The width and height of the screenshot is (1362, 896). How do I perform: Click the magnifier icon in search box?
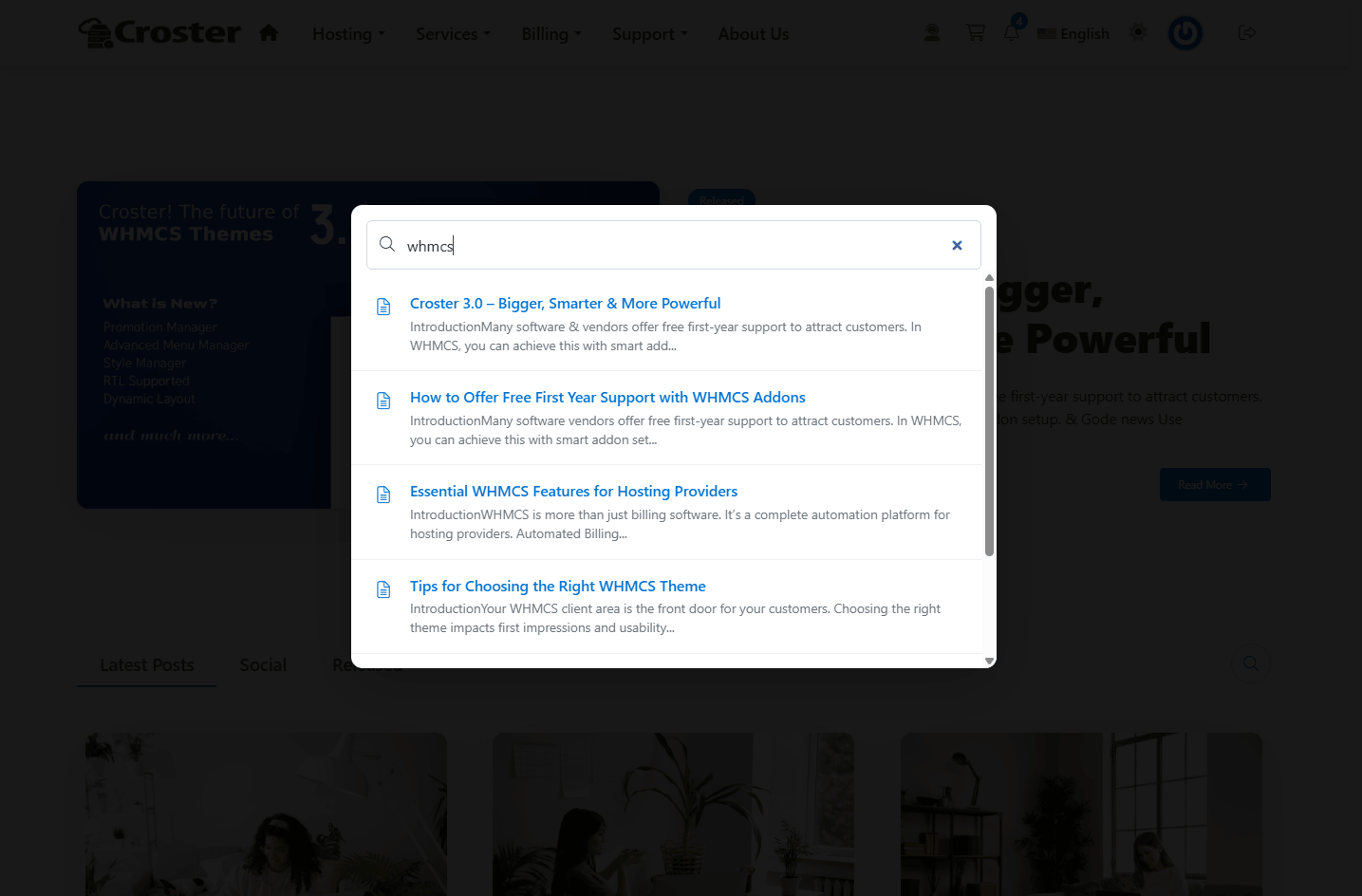click(x=387, y=244)
